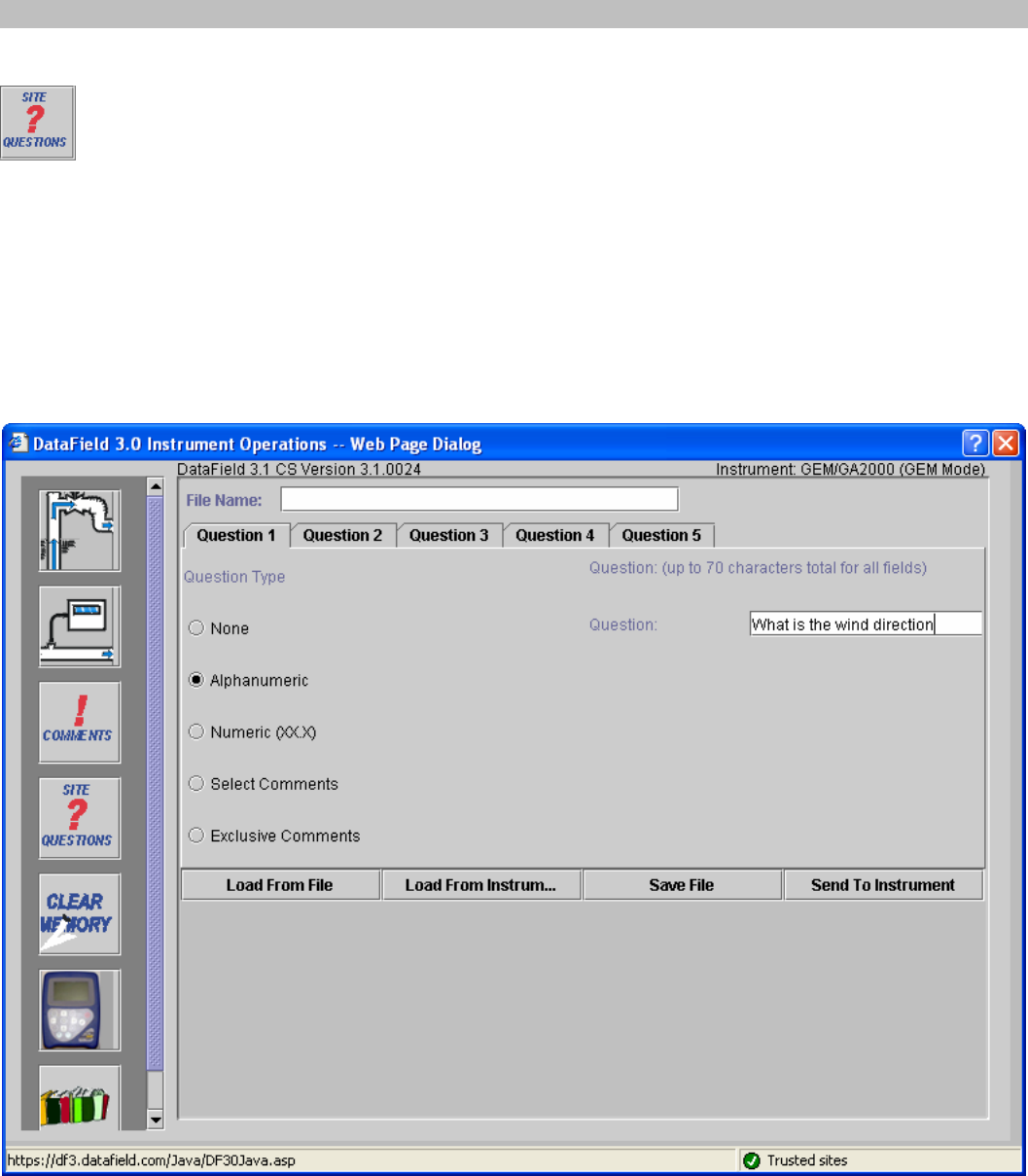Click the Save File button
Screen dimensions: 1028x1176
pos(682,885)
